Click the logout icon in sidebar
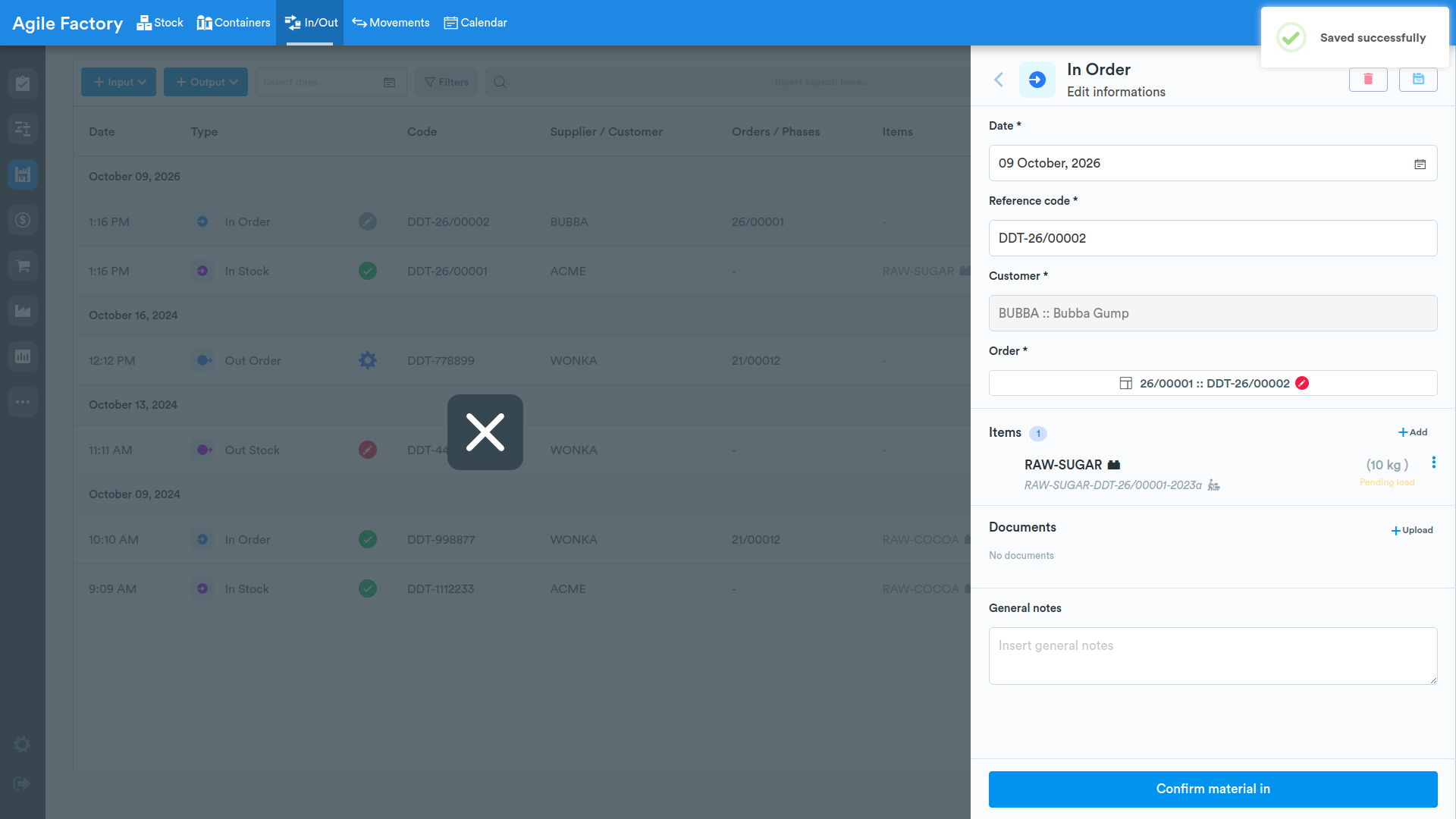1456x819 pixels. pos(22,784)
